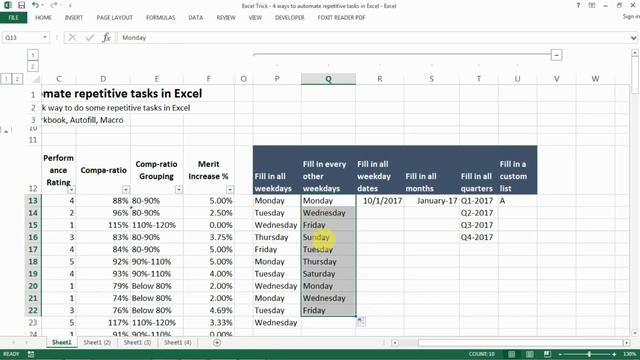Customize Quick Access Toolbar dropdown arrow

point(70,6)
